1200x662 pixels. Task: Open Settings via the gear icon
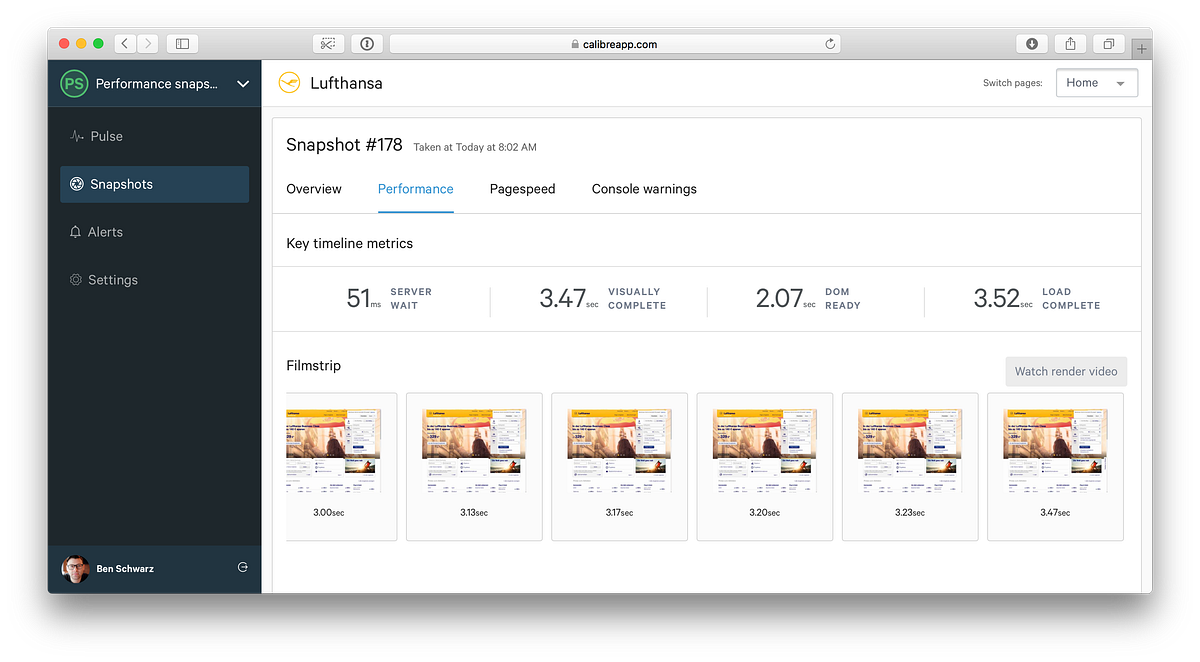[x=74, y=280]
